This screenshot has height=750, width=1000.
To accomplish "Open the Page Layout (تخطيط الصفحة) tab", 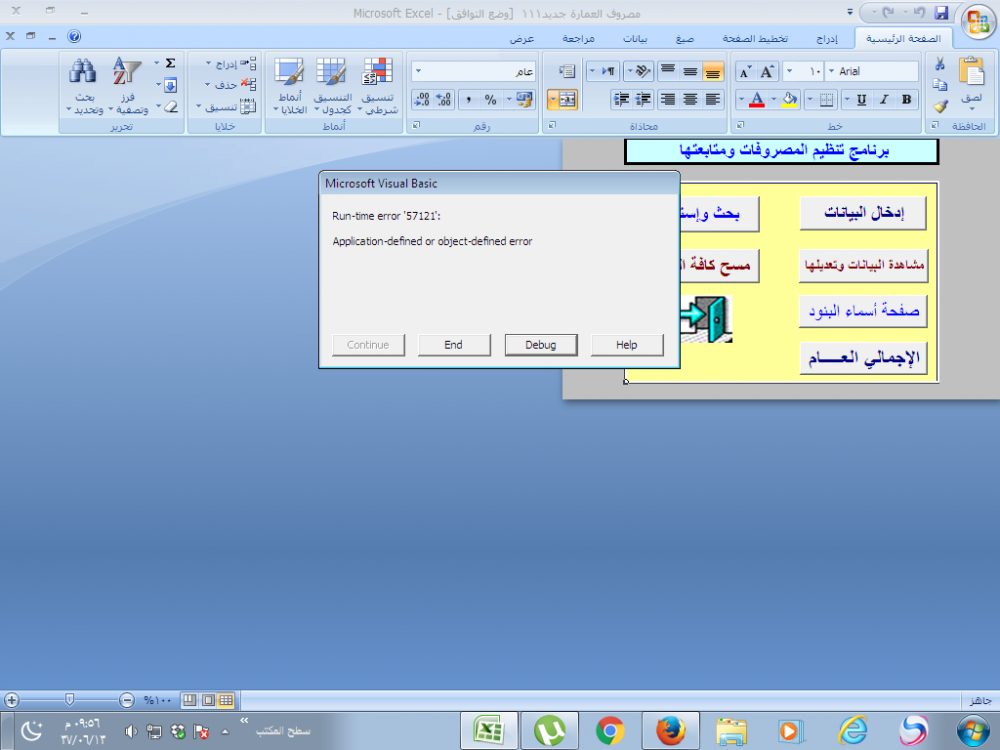I will (754, 38).
